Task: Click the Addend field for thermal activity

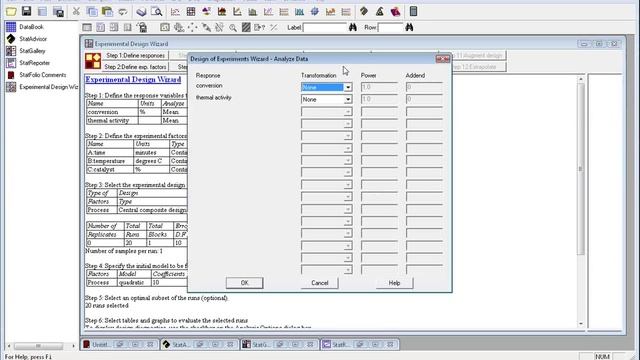Action: [x=424, y=99]
